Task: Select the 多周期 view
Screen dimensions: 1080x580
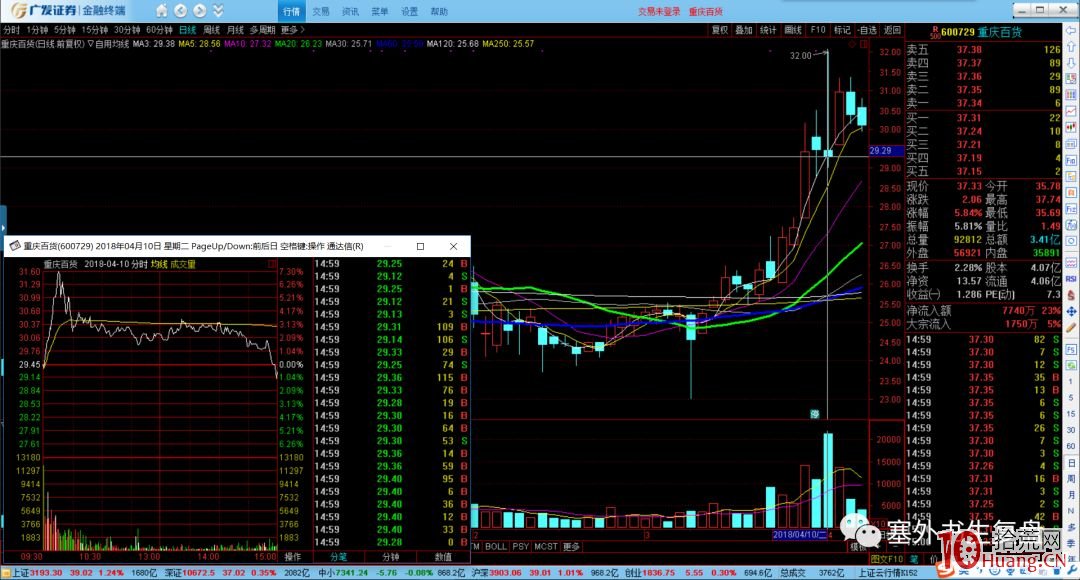Action: [262, 30]
